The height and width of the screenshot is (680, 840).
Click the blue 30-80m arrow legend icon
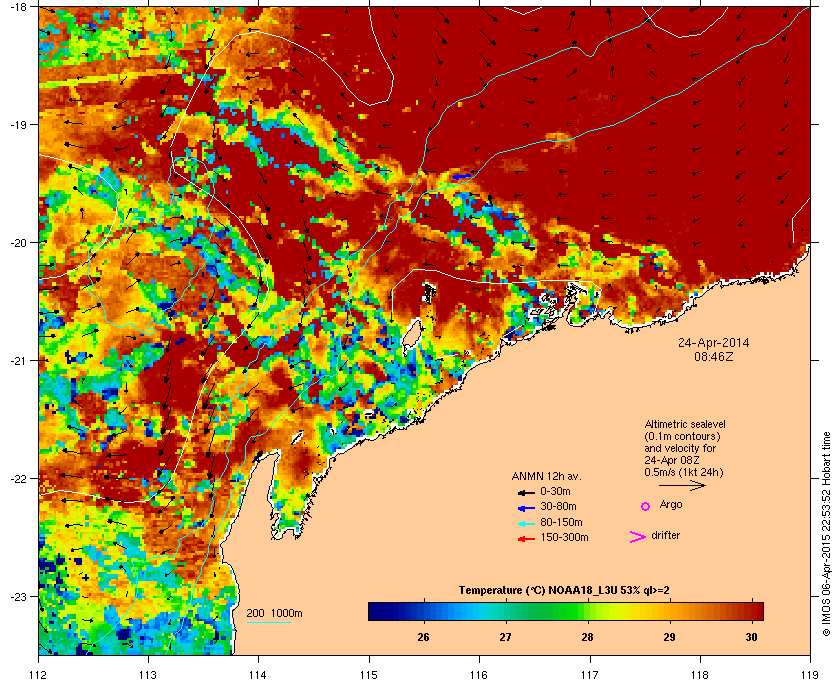[x=526, y=507]
